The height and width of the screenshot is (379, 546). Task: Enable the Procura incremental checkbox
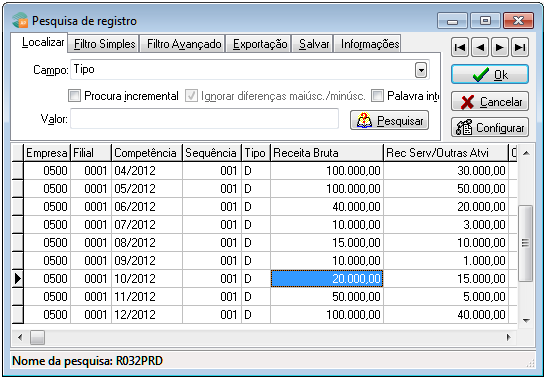click(74, 95)
